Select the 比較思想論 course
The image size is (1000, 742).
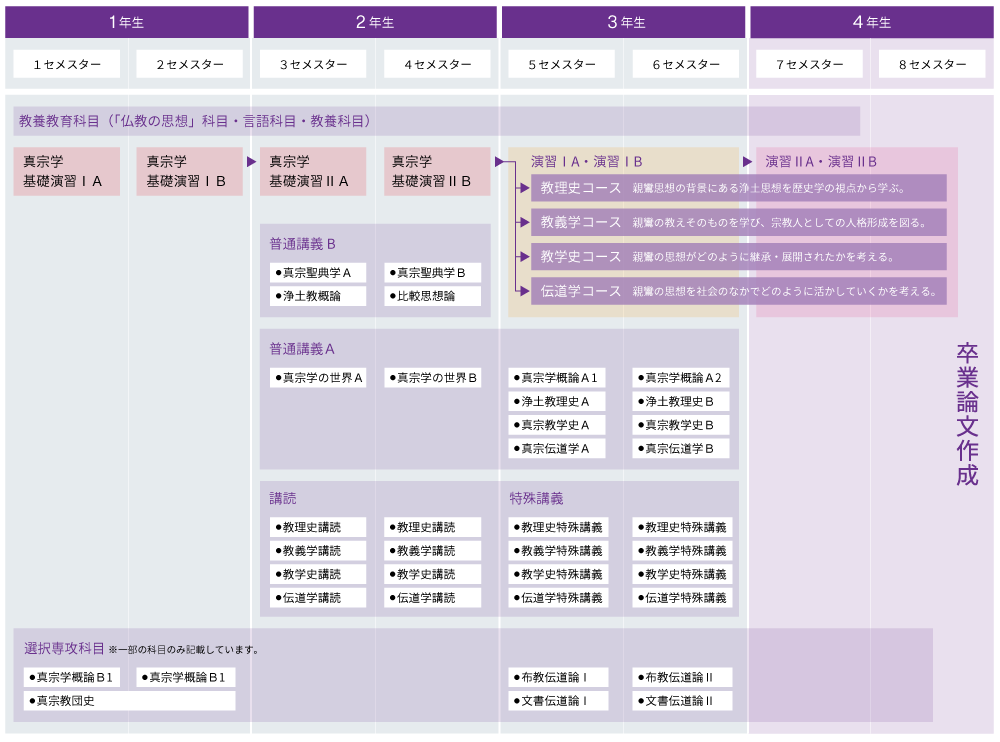[432, 296]
